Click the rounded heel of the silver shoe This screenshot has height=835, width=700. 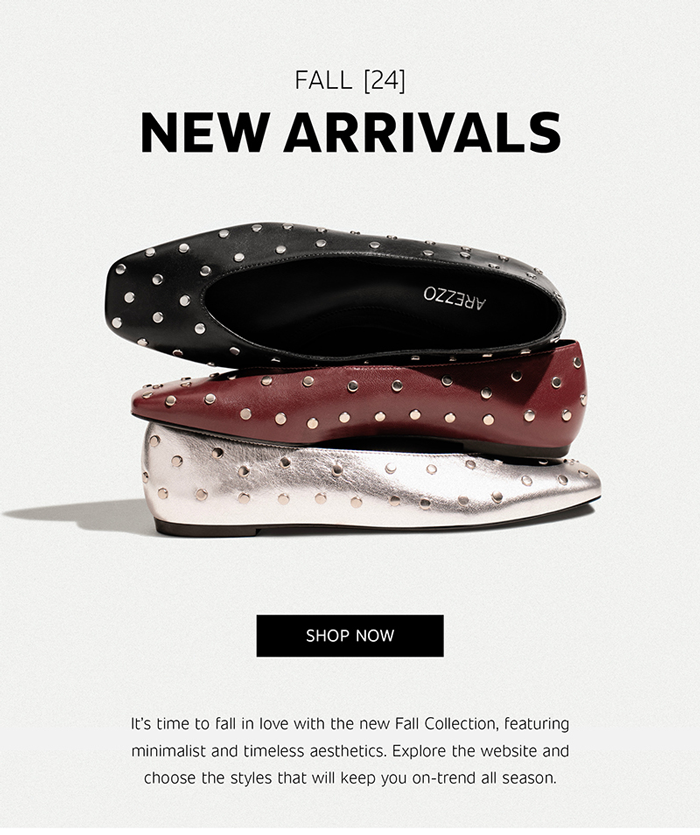click(x=160, y=479)
